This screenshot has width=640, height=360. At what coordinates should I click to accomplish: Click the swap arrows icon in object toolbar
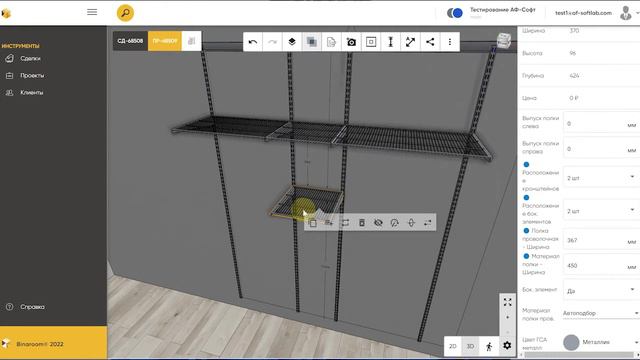[427, 223]
